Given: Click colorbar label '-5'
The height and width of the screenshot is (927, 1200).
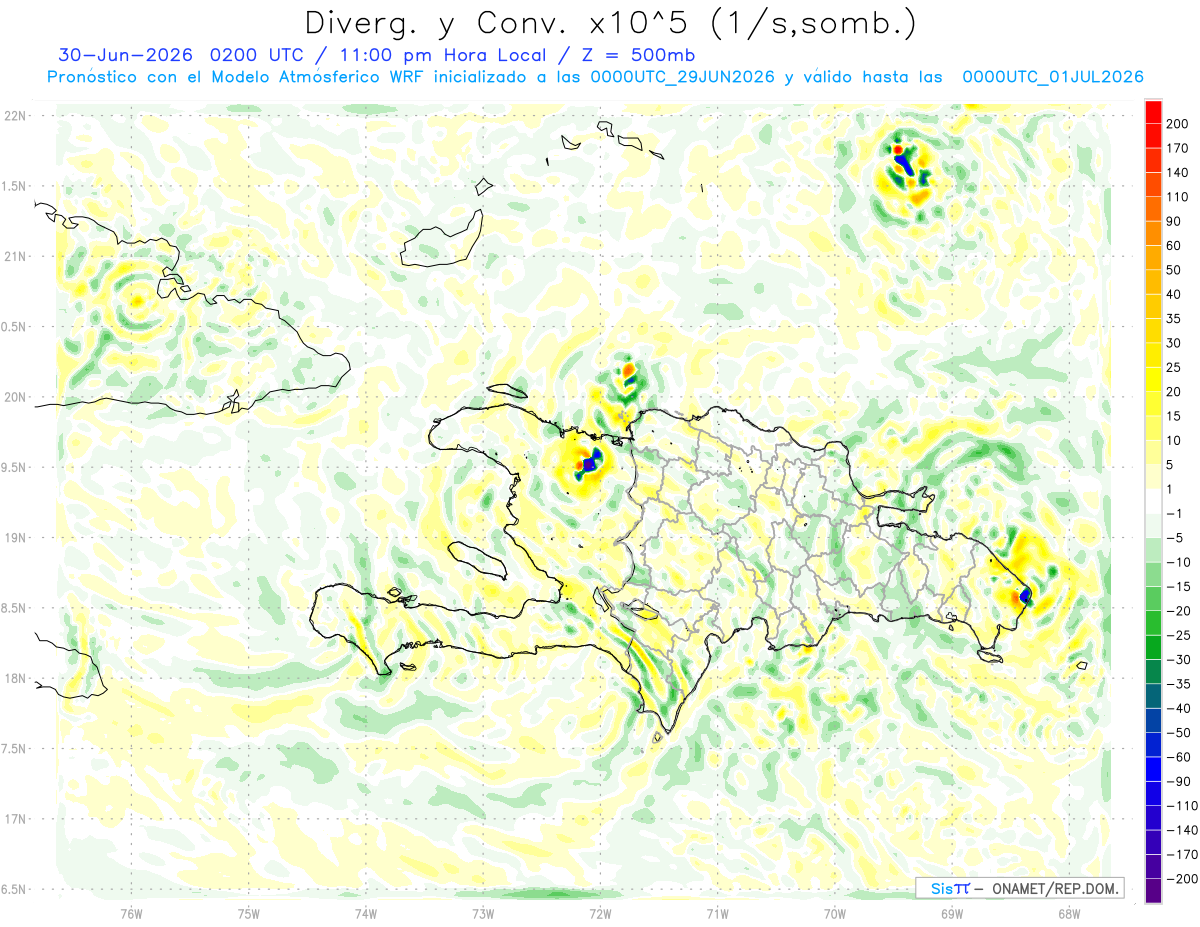Looking at the screenshot, I should pyautogui.click(x=1175, y=538).
